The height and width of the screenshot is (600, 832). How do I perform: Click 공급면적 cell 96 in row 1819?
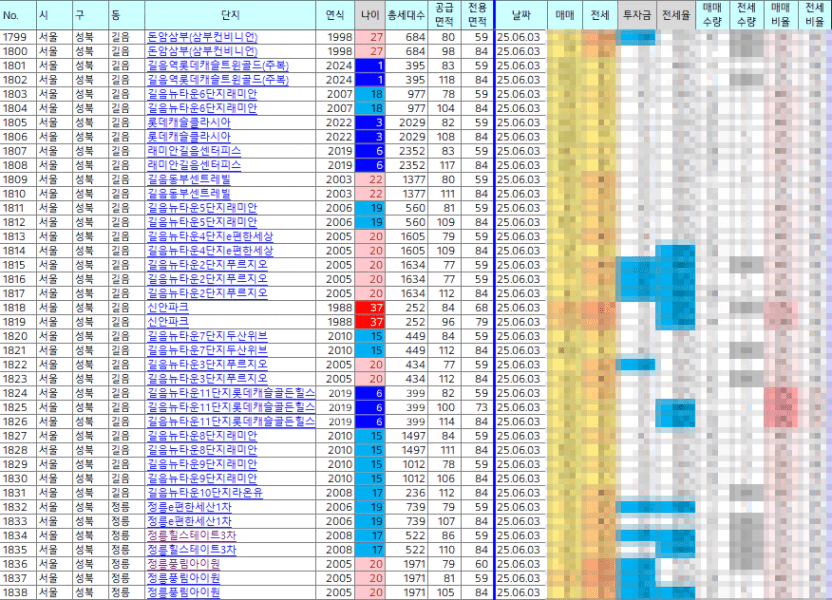point(444,322)
